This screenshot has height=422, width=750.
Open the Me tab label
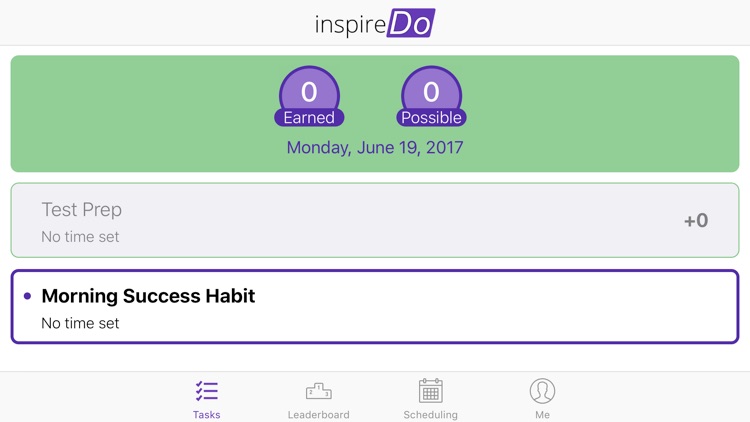click(x=542, y=414)
